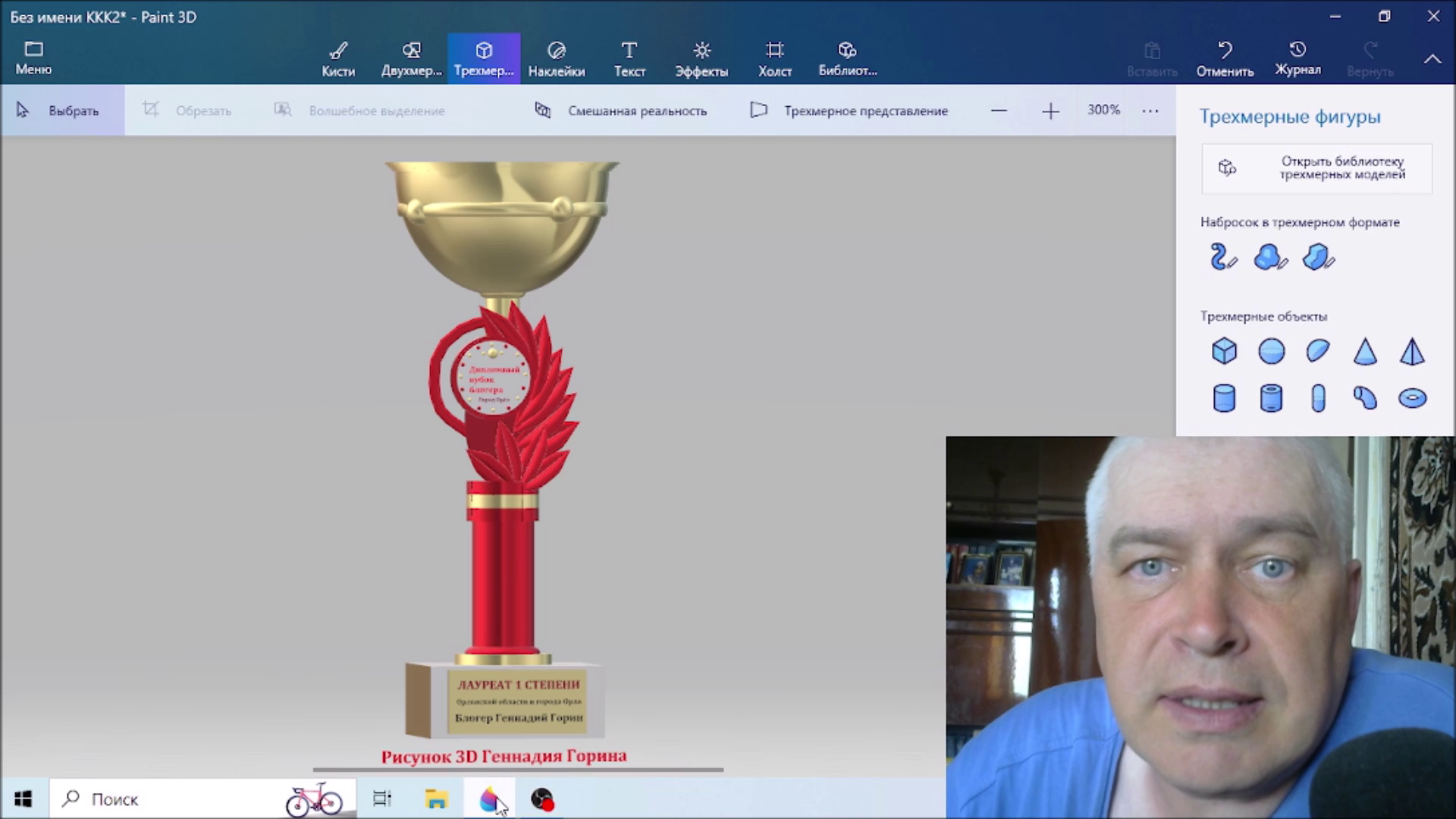Collapse the ribbon with chevron arrow
The image size is (1456, 819).
(1432, 58)
